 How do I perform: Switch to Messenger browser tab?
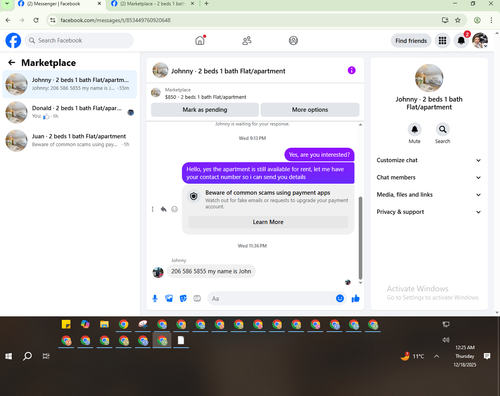click(59, 4)
